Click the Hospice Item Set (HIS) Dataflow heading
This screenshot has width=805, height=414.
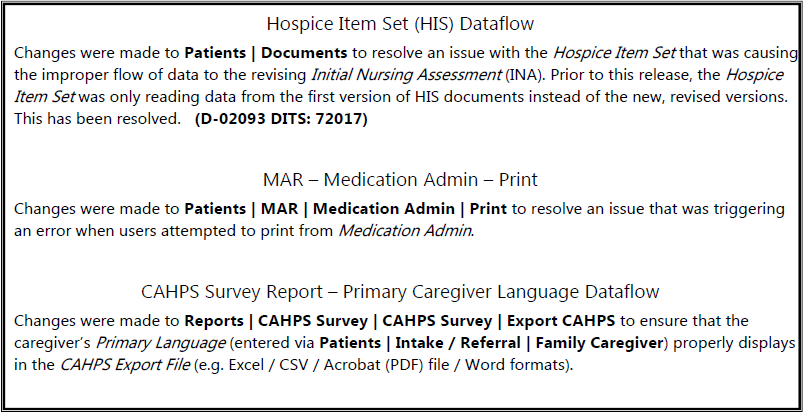click(x=402, y=24)
